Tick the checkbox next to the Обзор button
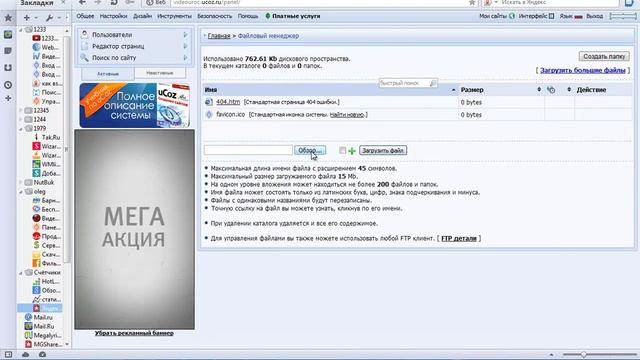640x360 pixels. pyautogui.click(x=342, y=150)
